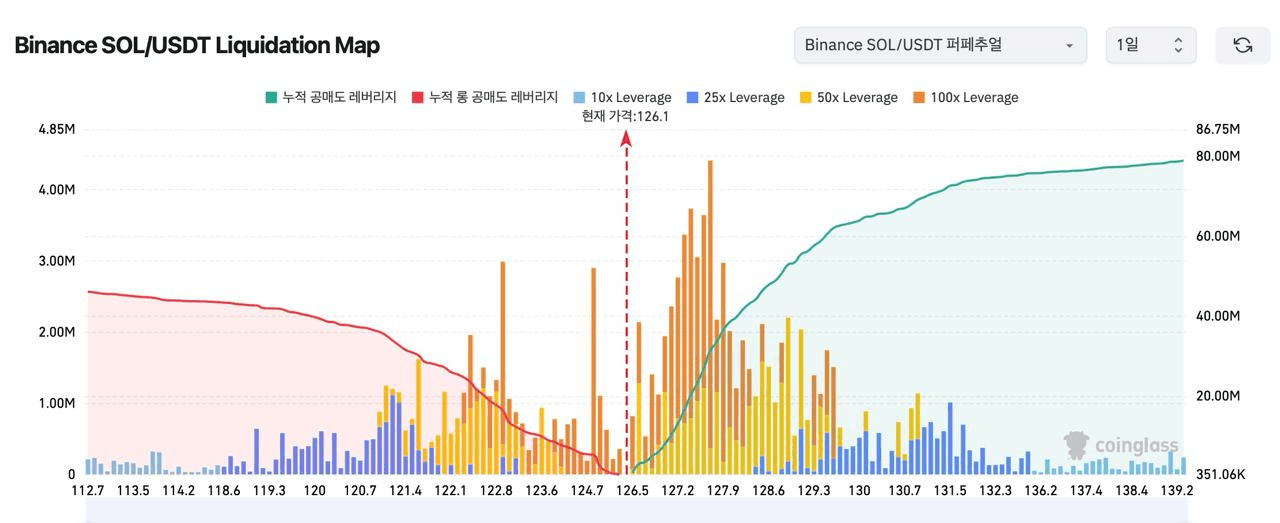
Task: Click the 4.00M left axis label
Action: [56, 190]
